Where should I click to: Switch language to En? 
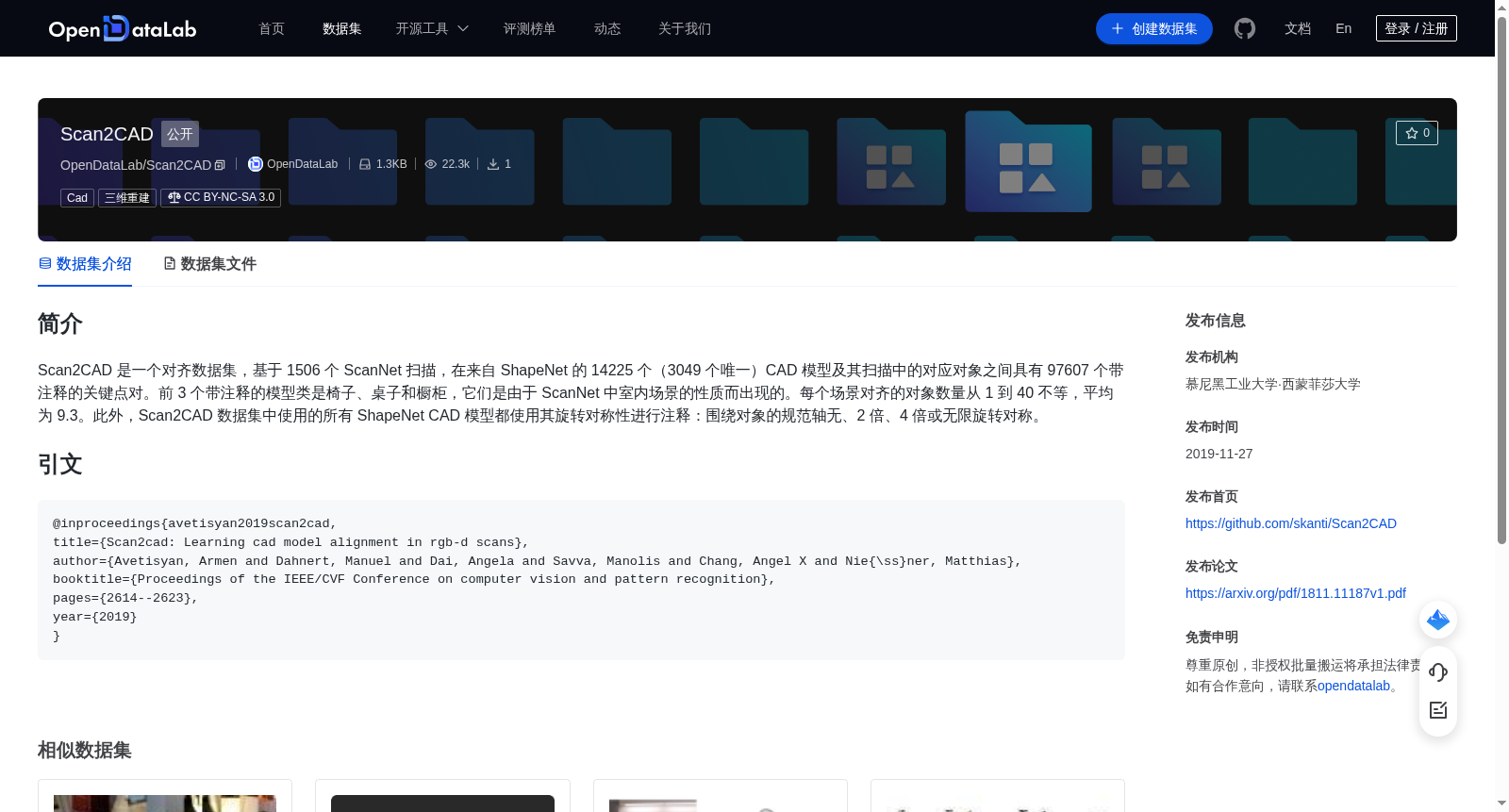(1344, 28)
